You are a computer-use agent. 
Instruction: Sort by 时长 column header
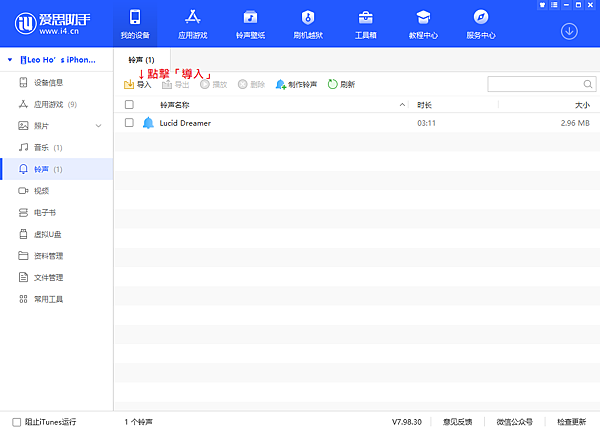(424, 105)
